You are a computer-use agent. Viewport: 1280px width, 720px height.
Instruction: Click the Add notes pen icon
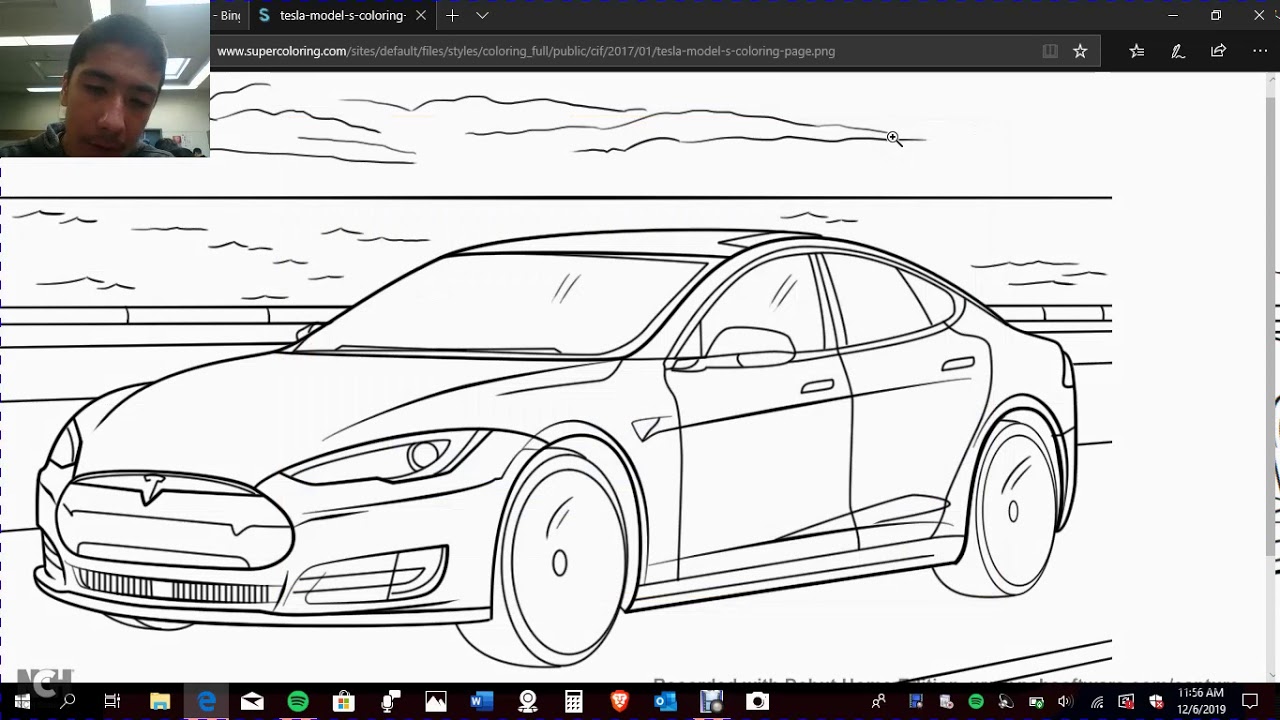[1178, 51]
